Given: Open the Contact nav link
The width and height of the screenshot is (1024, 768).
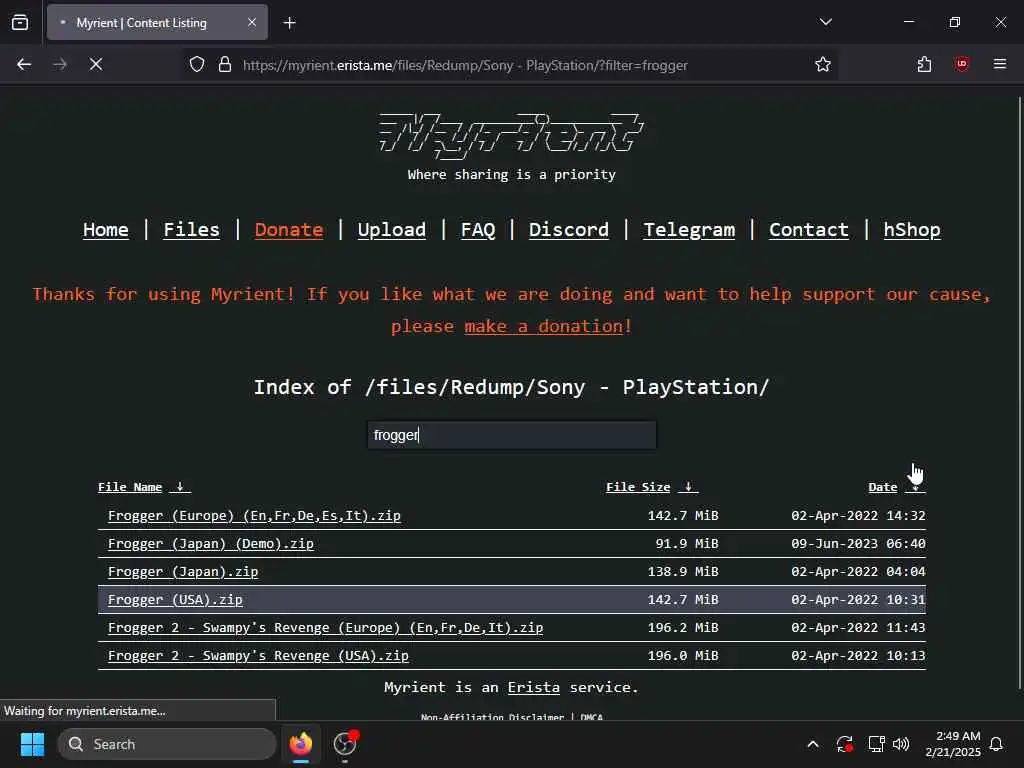Looking at the screenshot, I should point(808,230).
